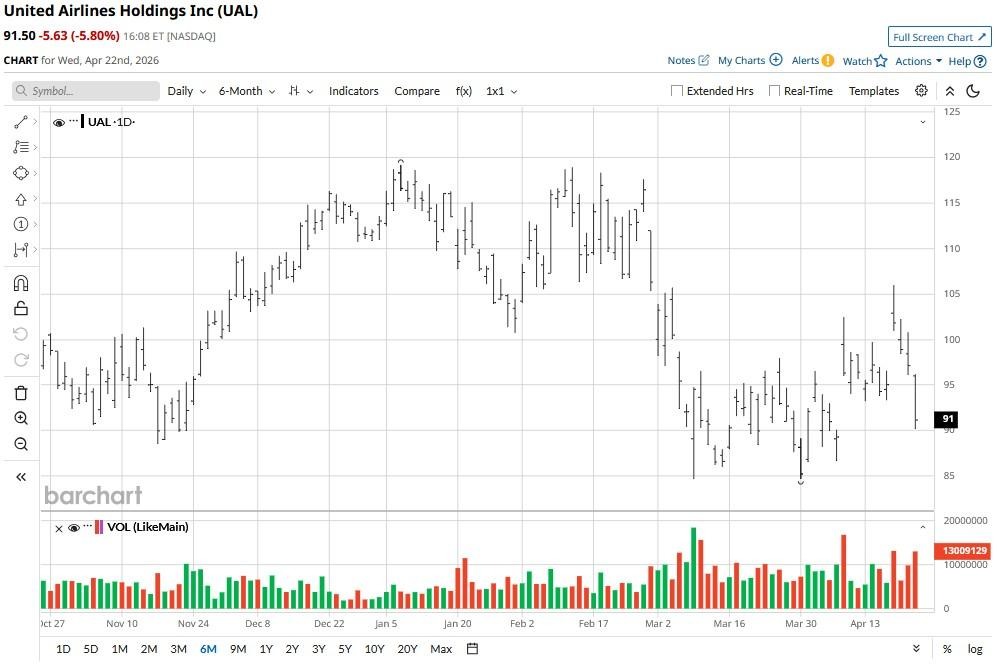Click the Full Screen Chart button
This screenshot has width=997, height=665.
click(939, 37)
